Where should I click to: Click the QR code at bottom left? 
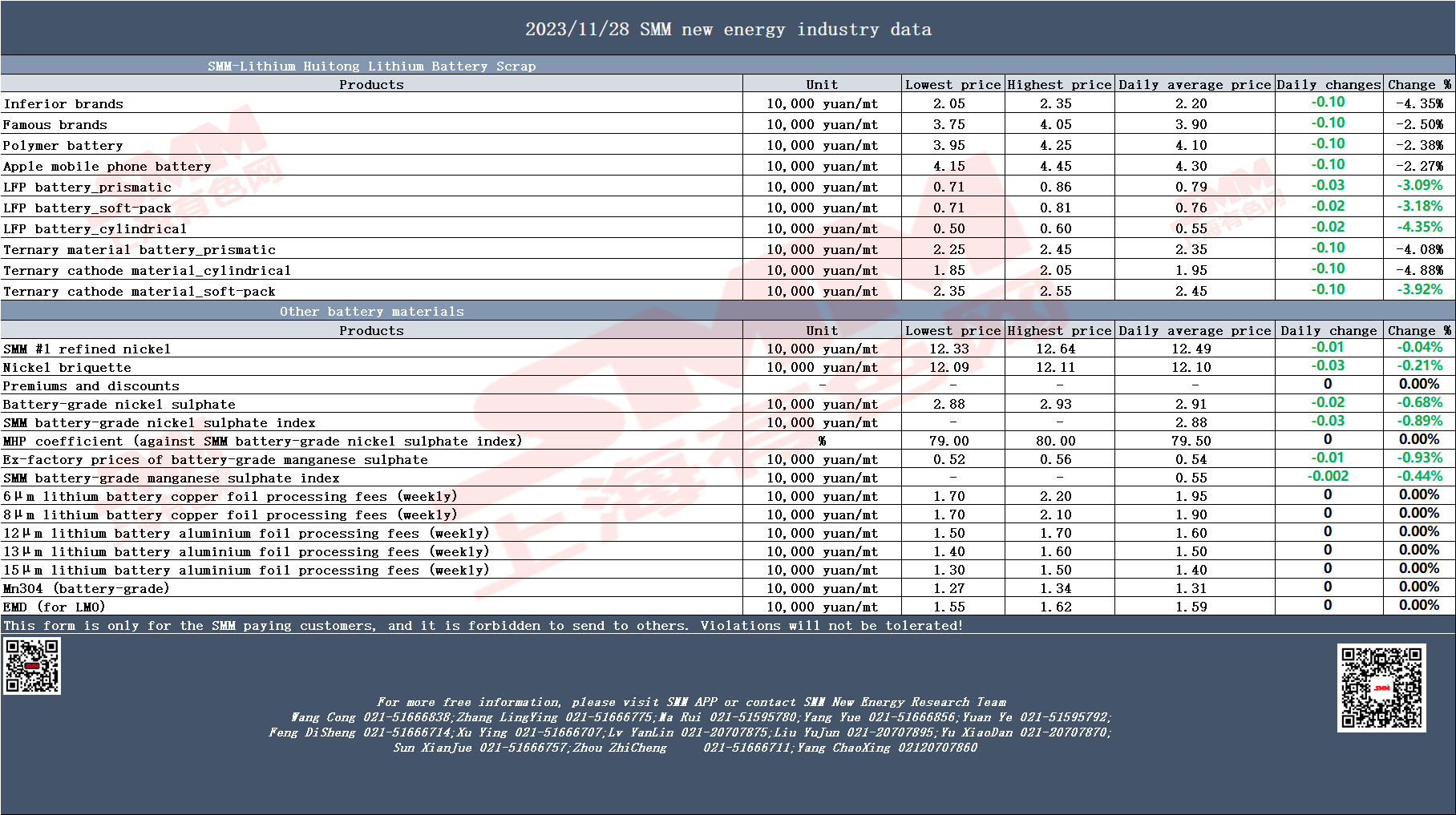[x=32, y=666]
